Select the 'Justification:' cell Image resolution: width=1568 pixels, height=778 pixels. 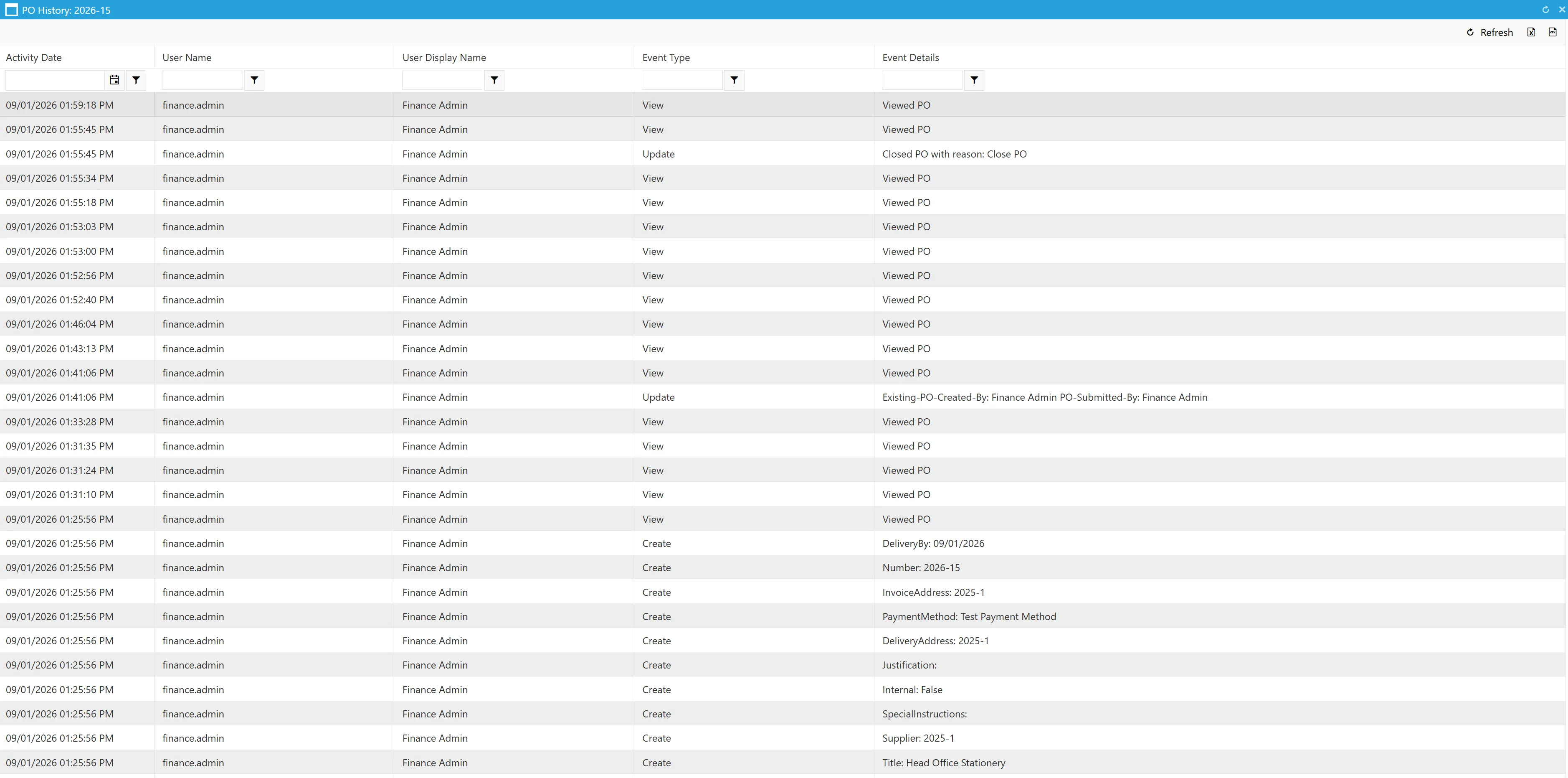click(1220, 665)
